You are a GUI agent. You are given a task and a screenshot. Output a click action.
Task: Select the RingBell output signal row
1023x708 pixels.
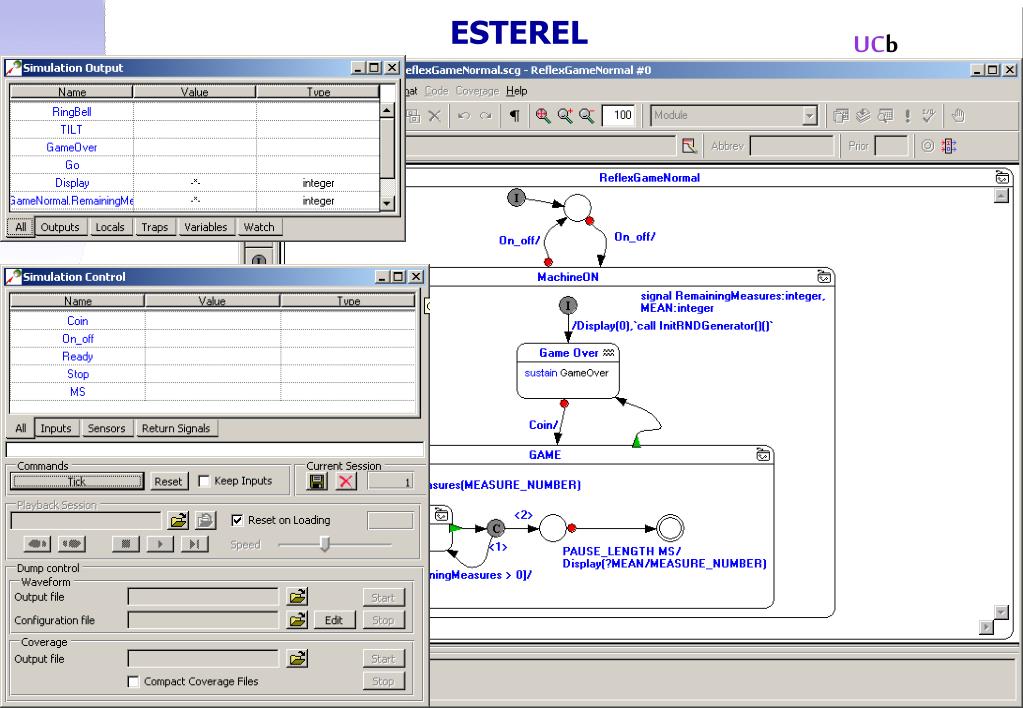194,112
